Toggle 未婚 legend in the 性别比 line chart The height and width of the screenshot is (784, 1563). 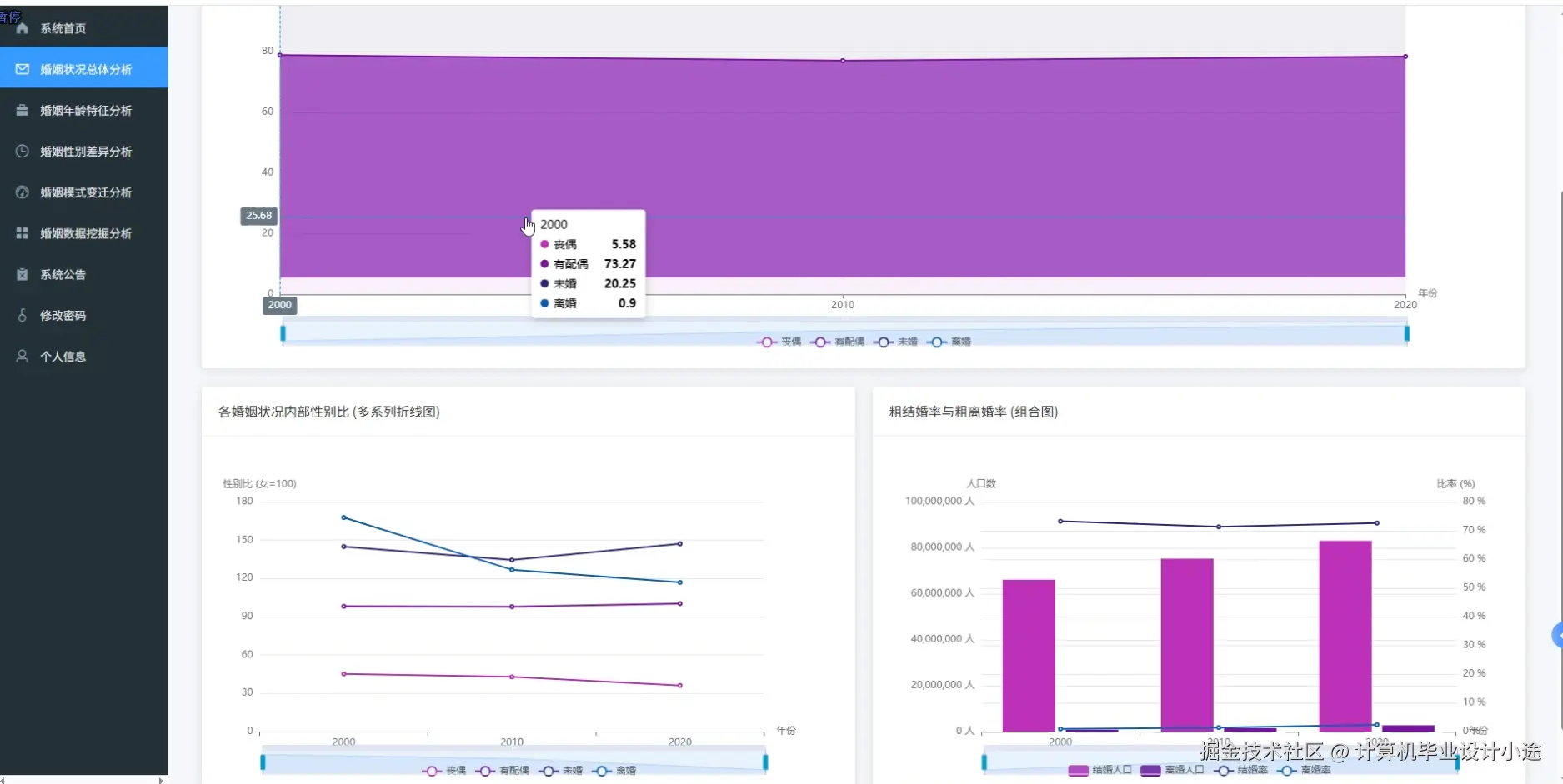pyautogui.click(x=561, y=771)
